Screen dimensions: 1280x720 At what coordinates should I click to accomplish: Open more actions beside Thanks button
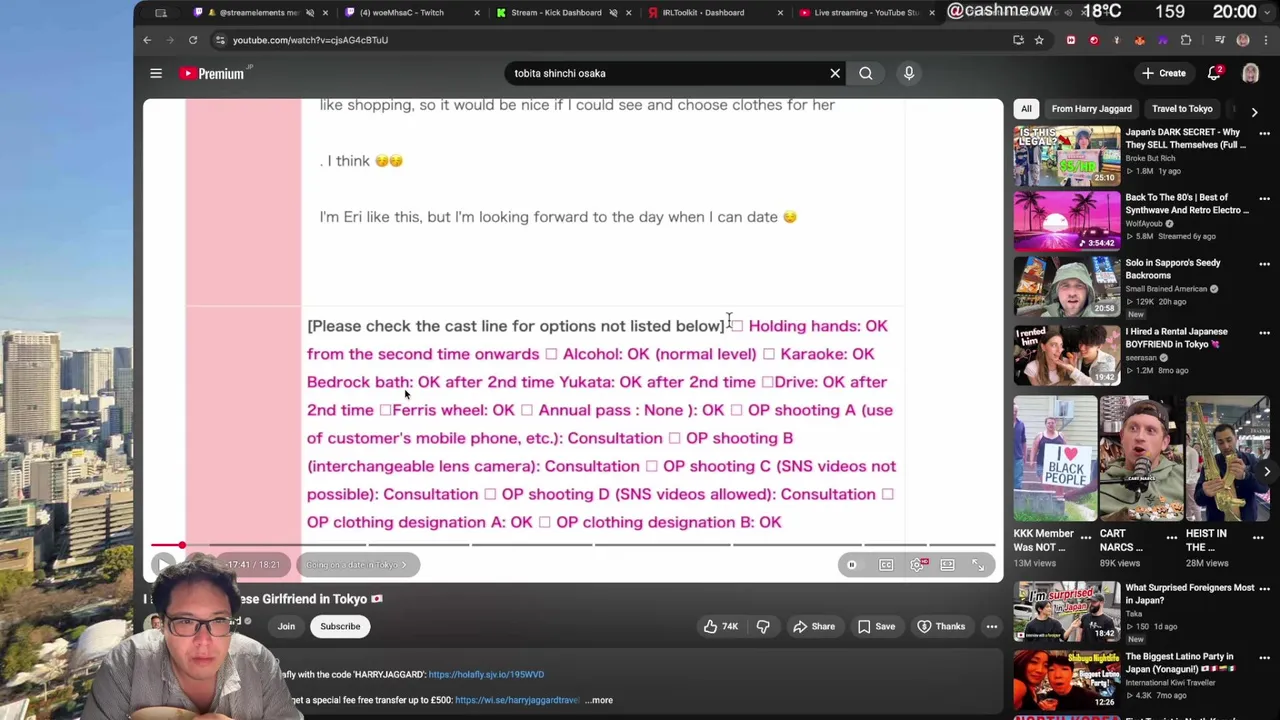click(x=991, y=627)
